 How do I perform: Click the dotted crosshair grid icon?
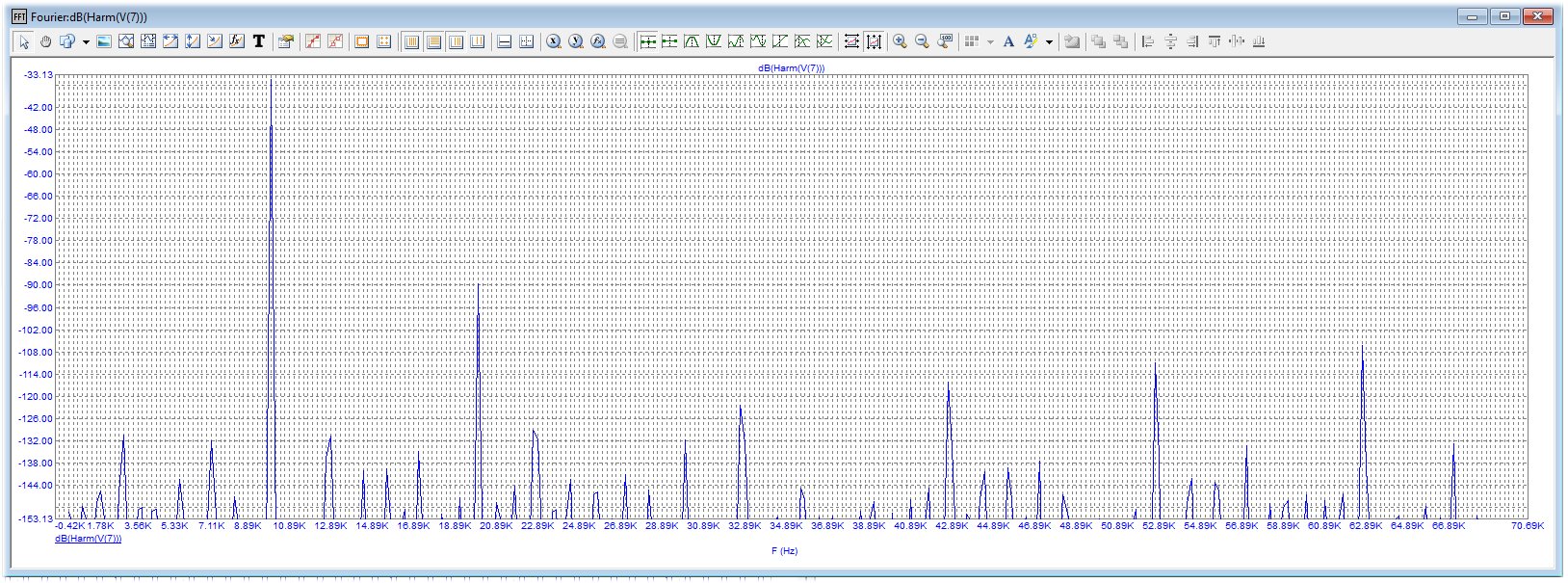click(526, 41)
